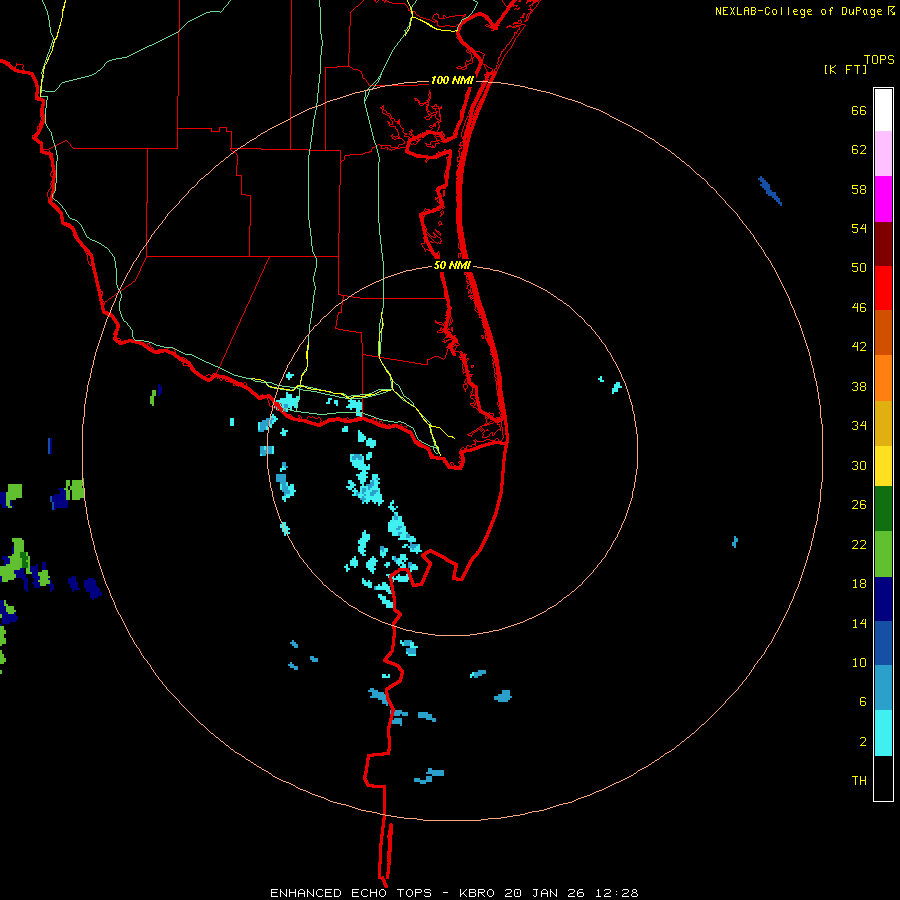Select the dark red legend swatch
The image size is (900, 900).
click(883, 243)
